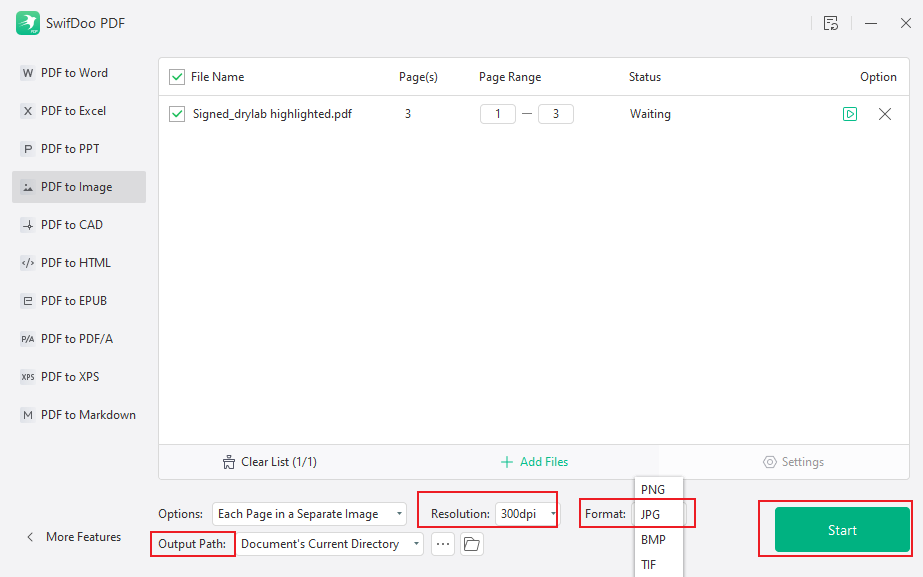Screen dimensions: 923x577
Task: Expand the Resolution dropdown
Action: 553,513
